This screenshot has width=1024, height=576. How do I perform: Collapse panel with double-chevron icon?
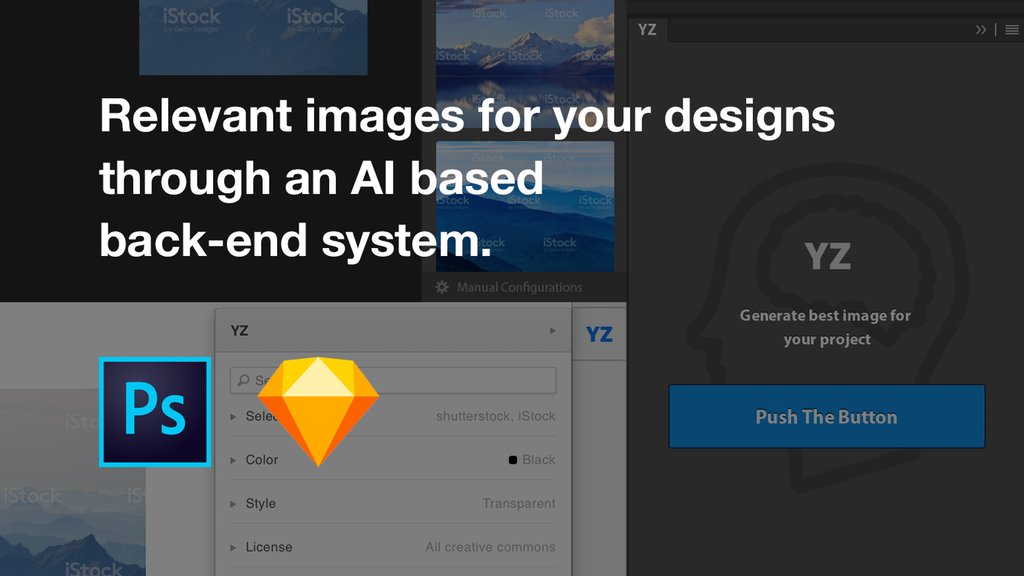[x=980, y=30]
